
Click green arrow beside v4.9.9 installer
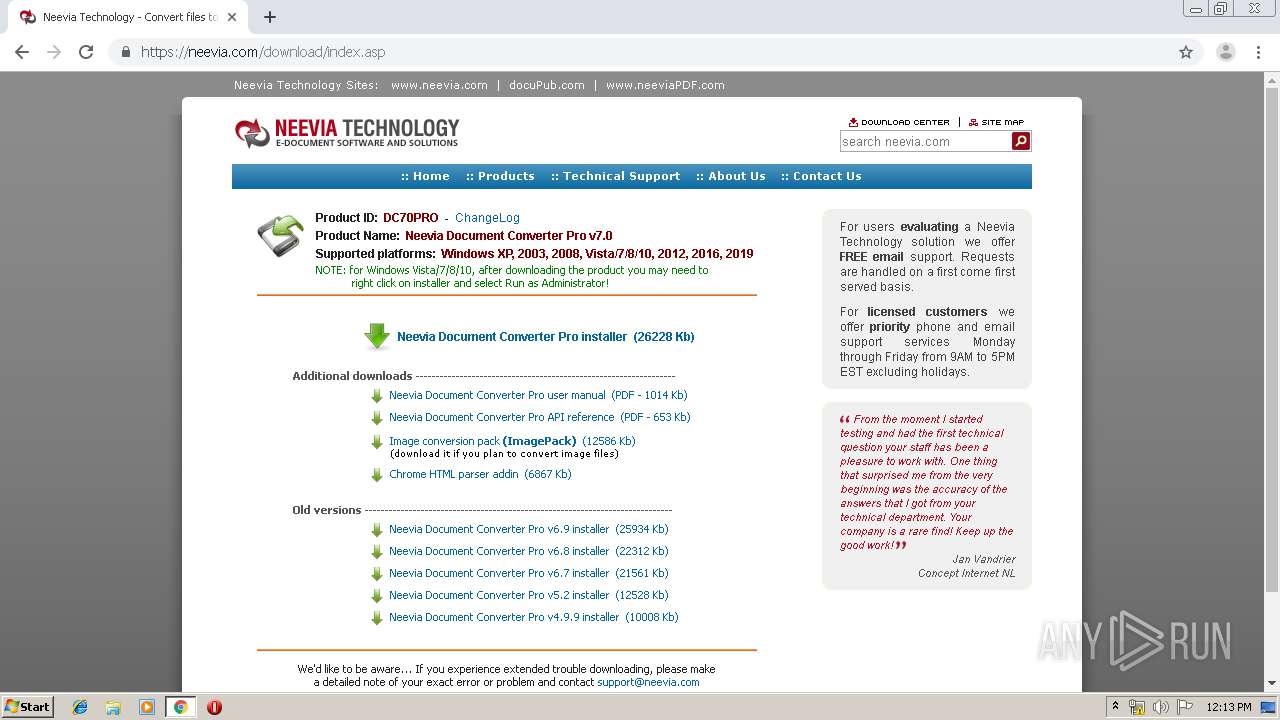coord(377,618)
